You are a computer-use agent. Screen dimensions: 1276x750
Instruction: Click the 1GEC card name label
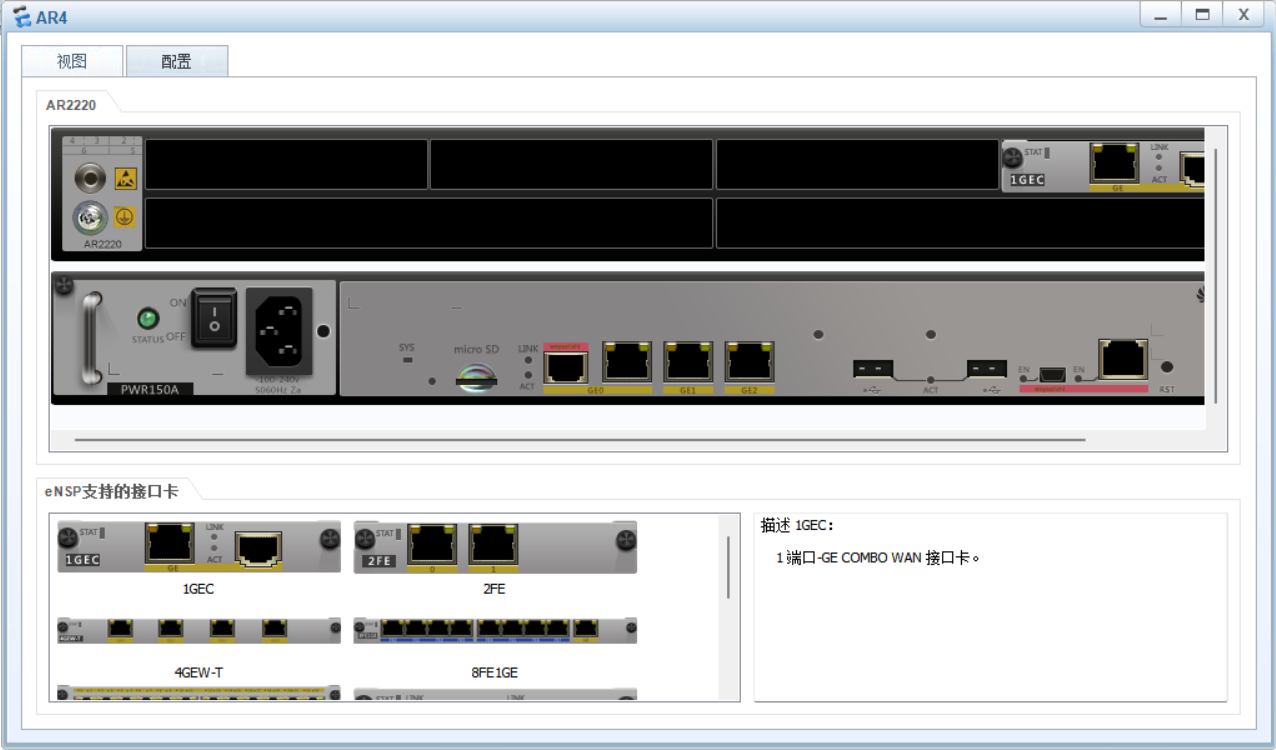198,589
